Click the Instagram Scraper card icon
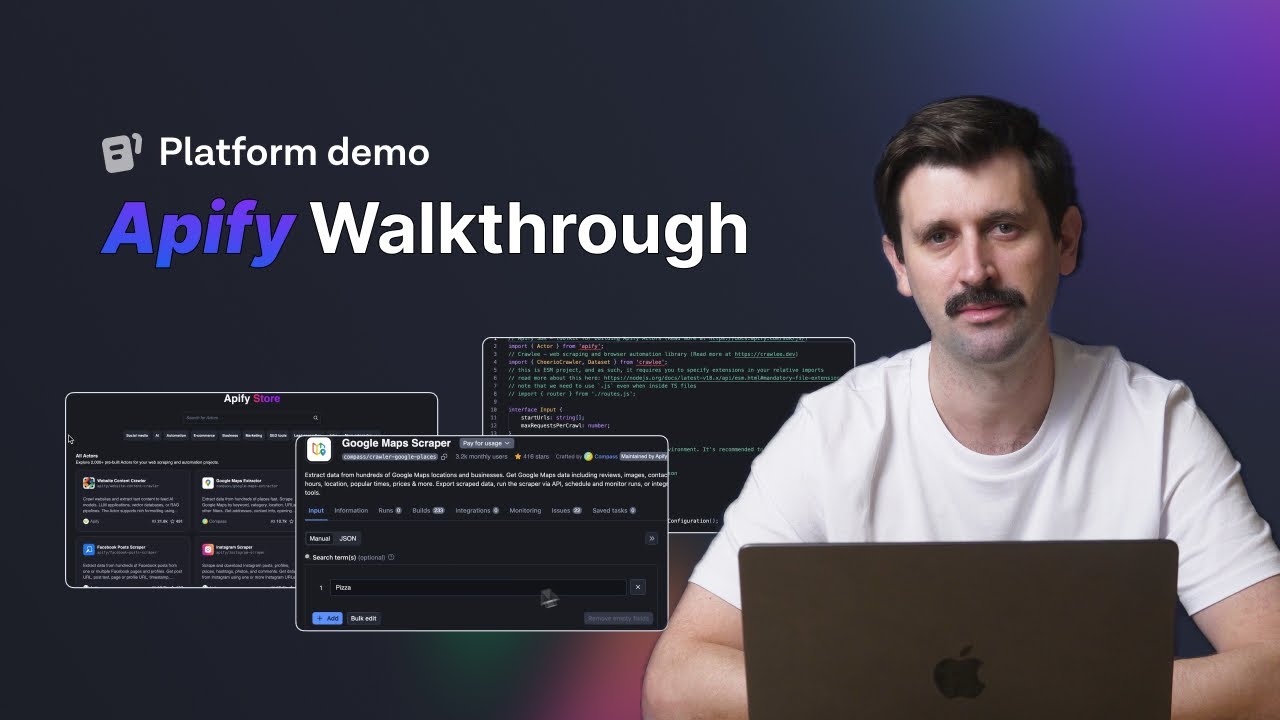Image resolution: width=1280 pixels, height=720 pixels. click(208, 550)
